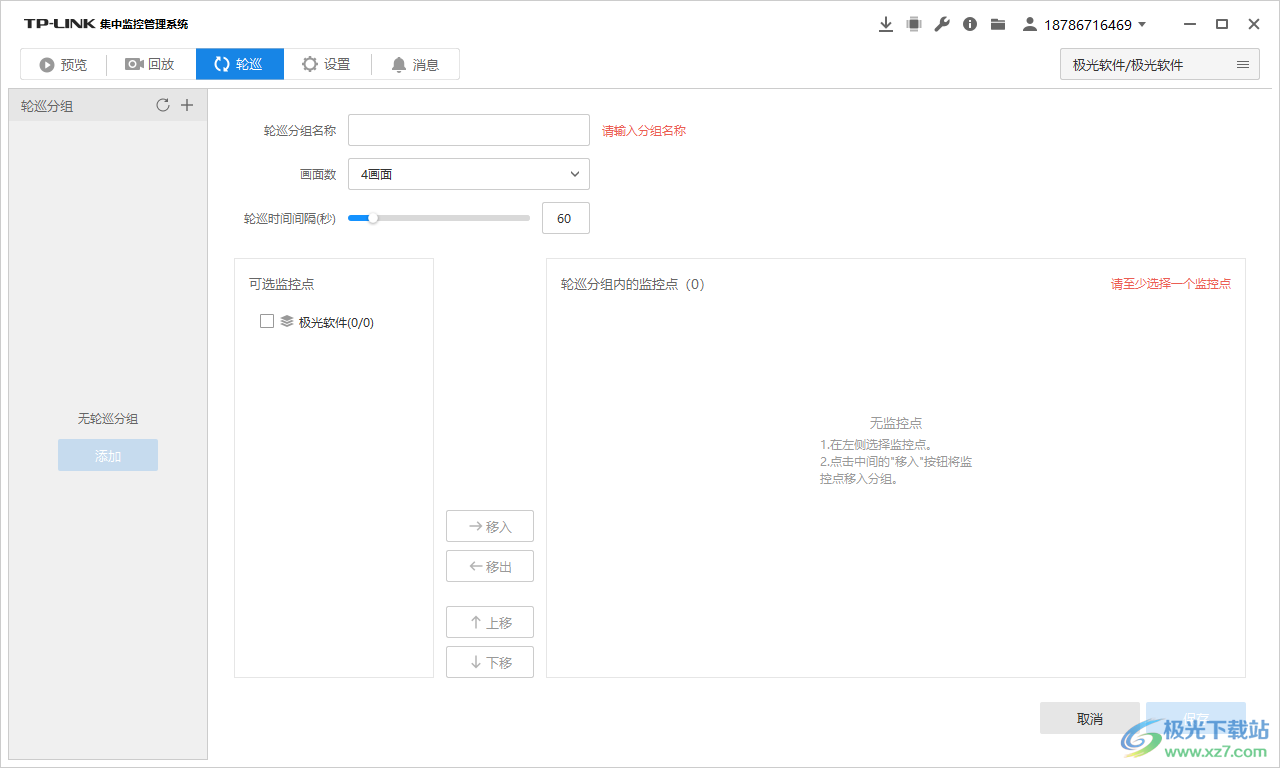Toggle the 极光软件(0/0) checkbox
This screenshot has height=768, width=1280.
coord(266,320)
